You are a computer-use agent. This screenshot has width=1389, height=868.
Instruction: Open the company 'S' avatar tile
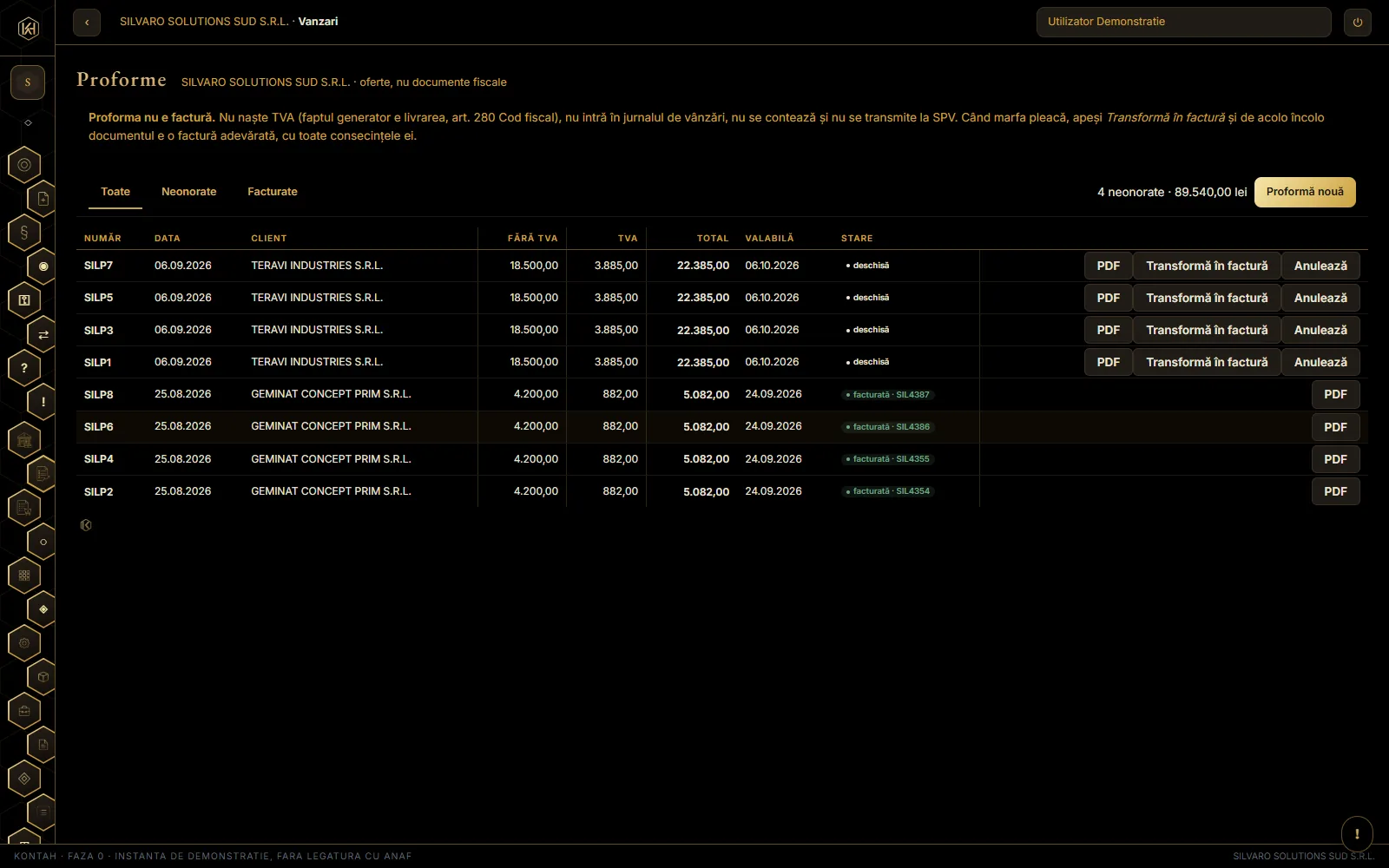(x=28, y=82)
